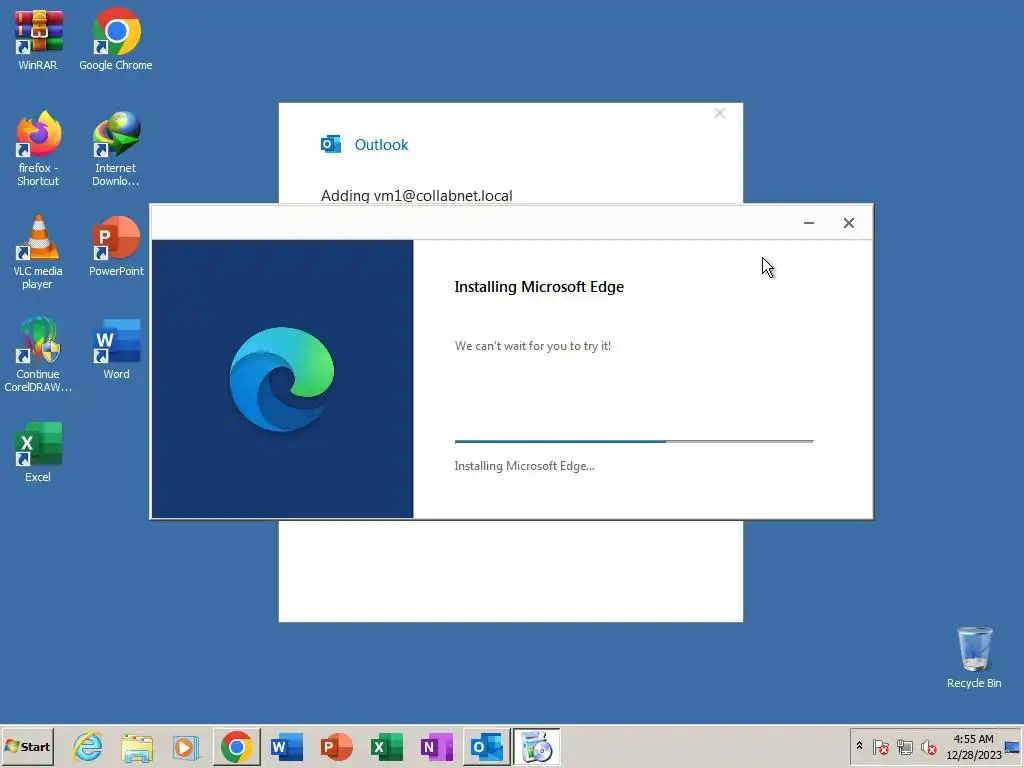Image resolution: width=1024 pixels, height=768 pixels.
Task: Launch Internet Explorer from taskbar
Action: (88, 746)
